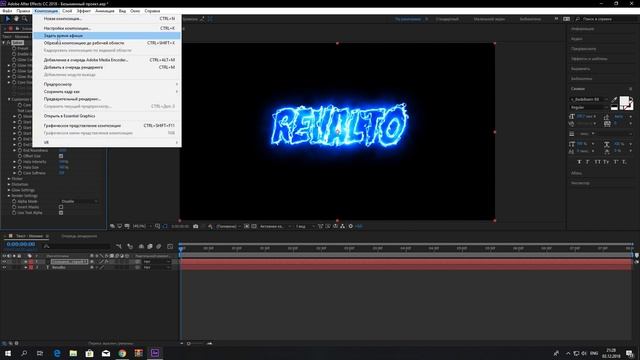This screenshot has height=360, width=640.
Task: Open Microsoft Edge from the taskbar
Action: pos(57,353)
